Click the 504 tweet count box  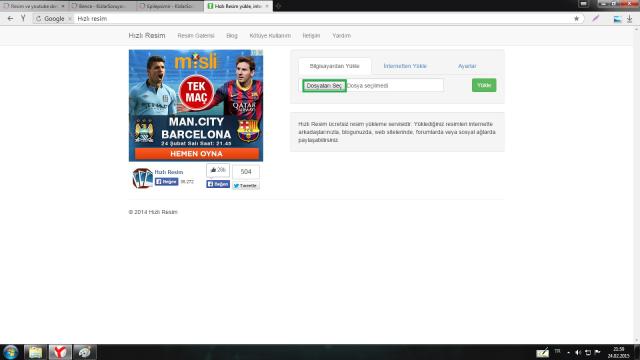coord(246,172)
